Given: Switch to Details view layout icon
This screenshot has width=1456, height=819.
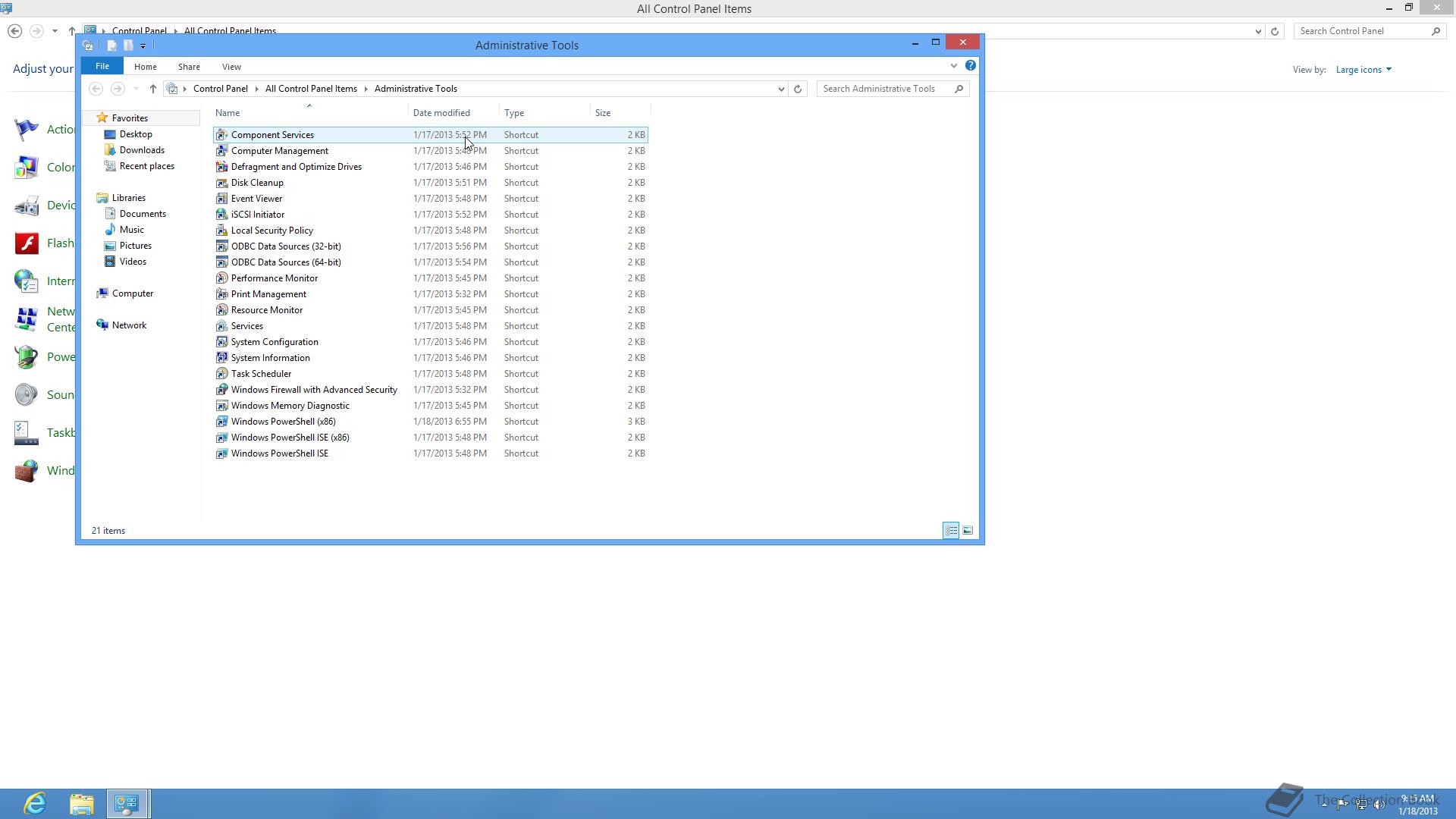Looking at the screenshot, I should [x=951, y=531].
